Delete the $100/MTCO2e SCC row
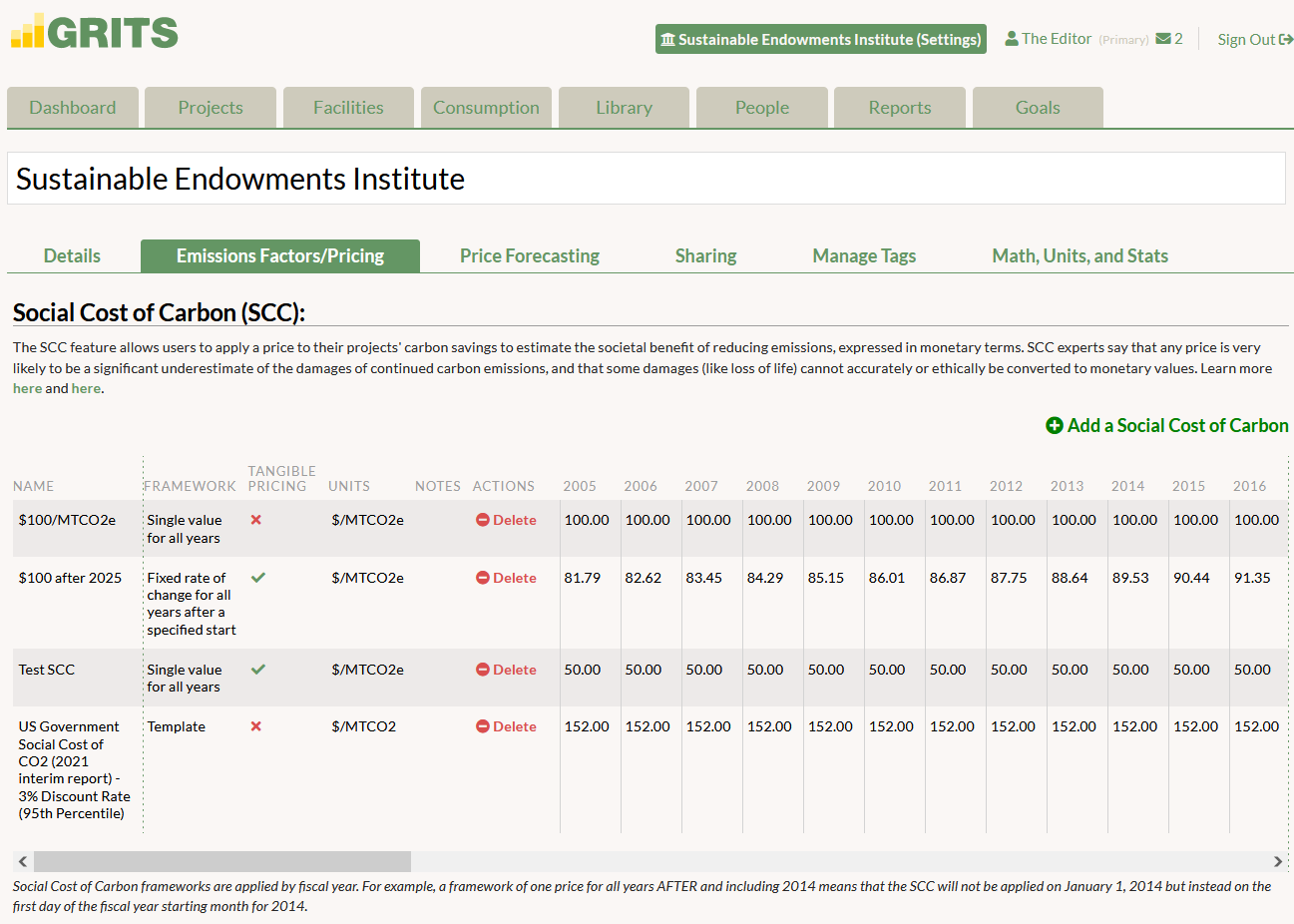Screen dimensions: 1294x924 506,520
